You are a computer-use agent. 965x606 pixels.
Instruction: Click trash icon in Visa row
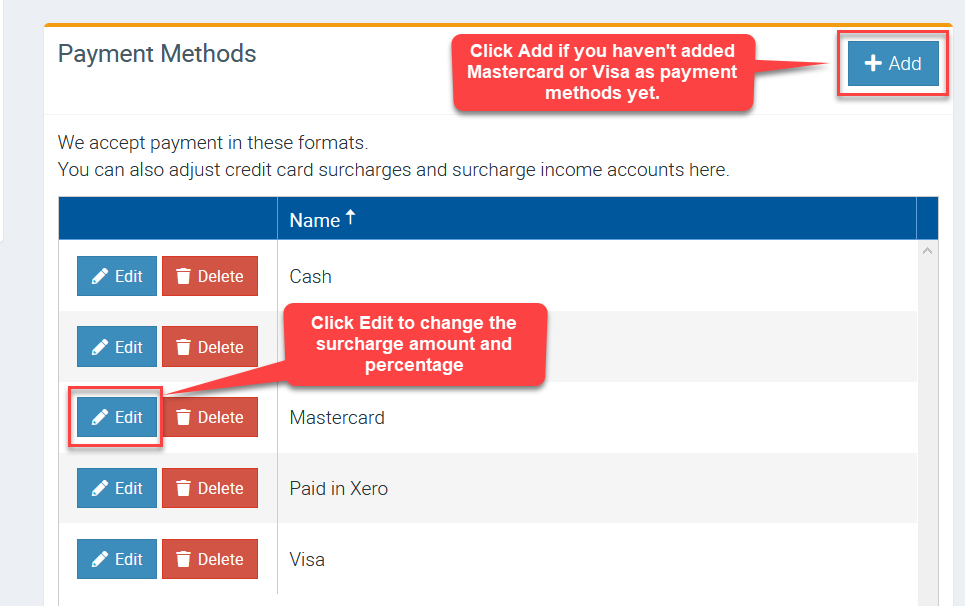coord(183,560)
